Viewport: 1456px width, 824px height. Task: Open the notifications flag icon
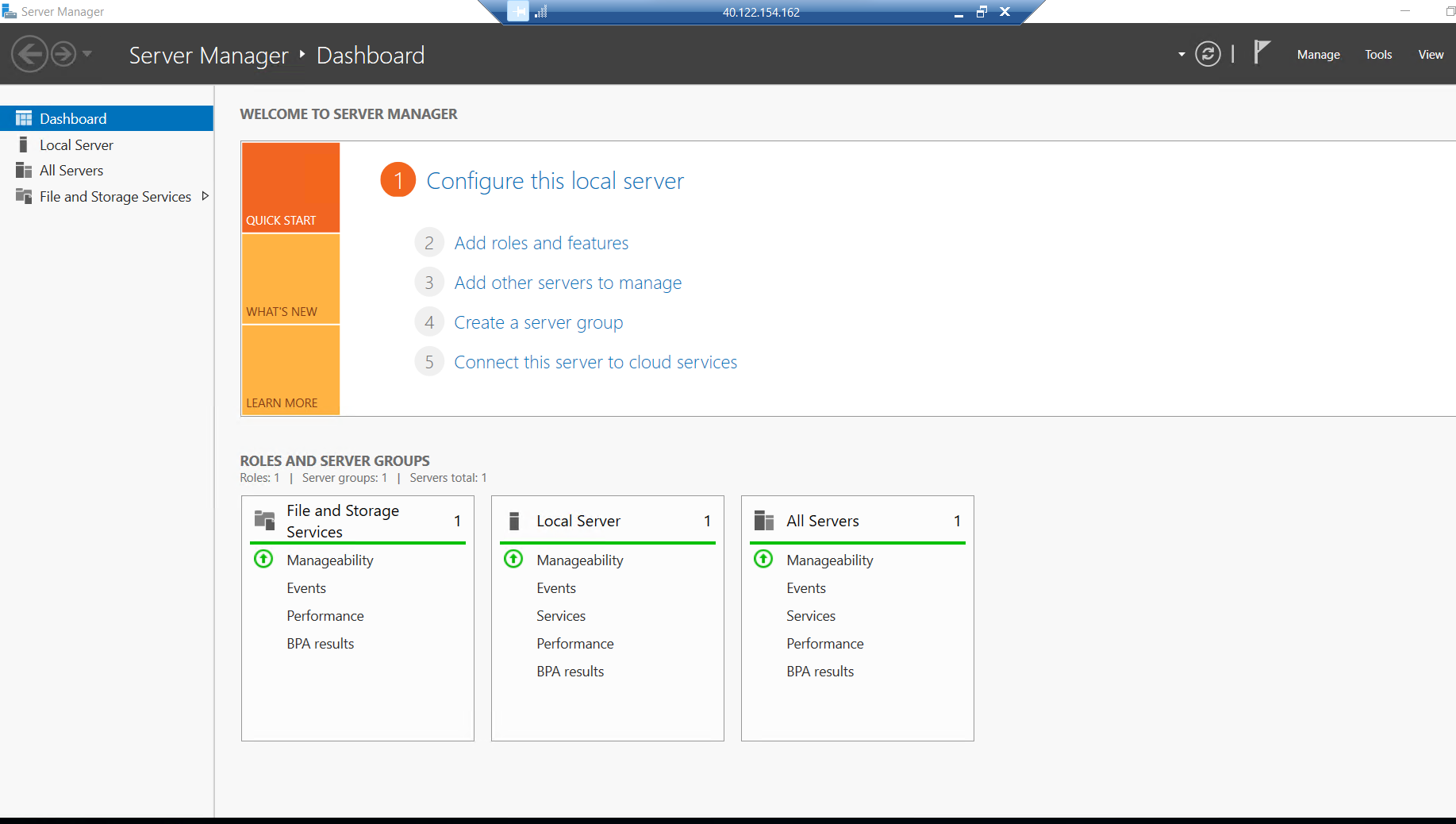pos(1261,52)
